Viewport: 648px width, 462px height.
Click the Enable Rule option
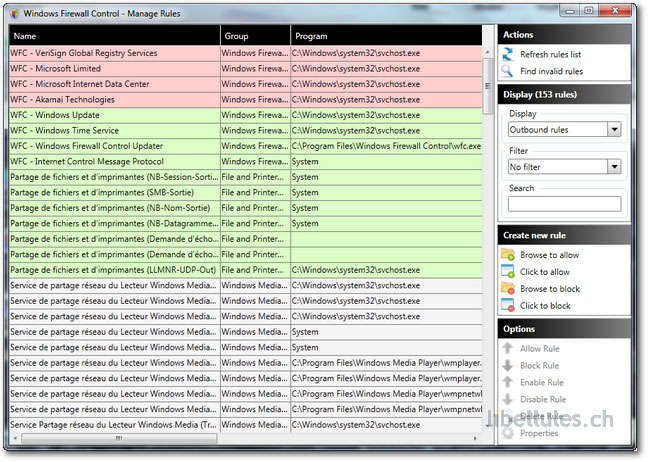pyautogui.click(x=542, y=383)
